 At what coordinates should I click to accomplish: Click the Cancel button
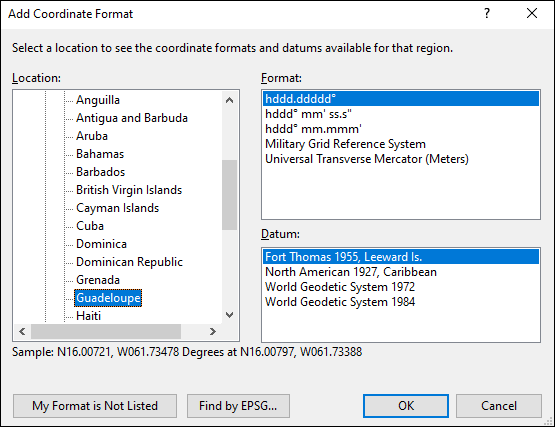point(499,406)
